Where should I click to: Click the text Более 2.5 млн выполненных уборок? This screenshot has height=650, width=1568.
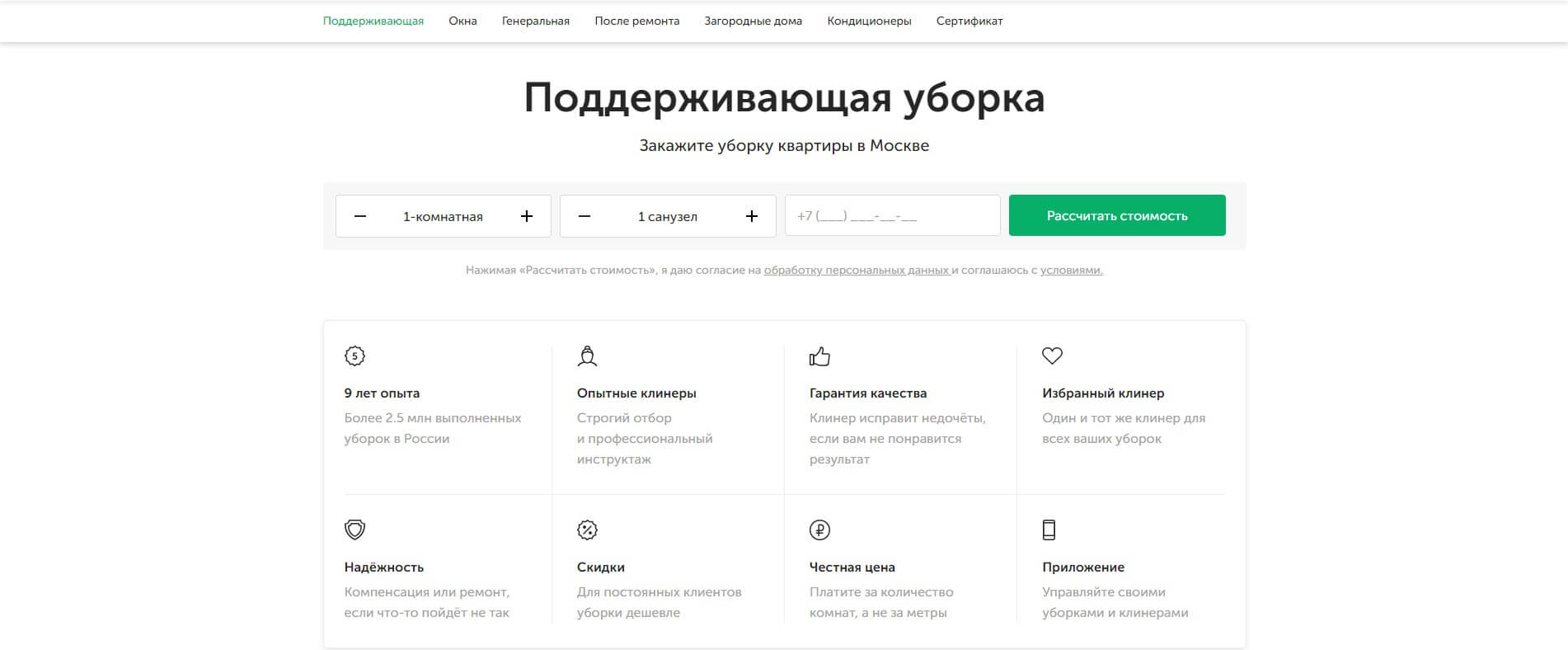433,428
